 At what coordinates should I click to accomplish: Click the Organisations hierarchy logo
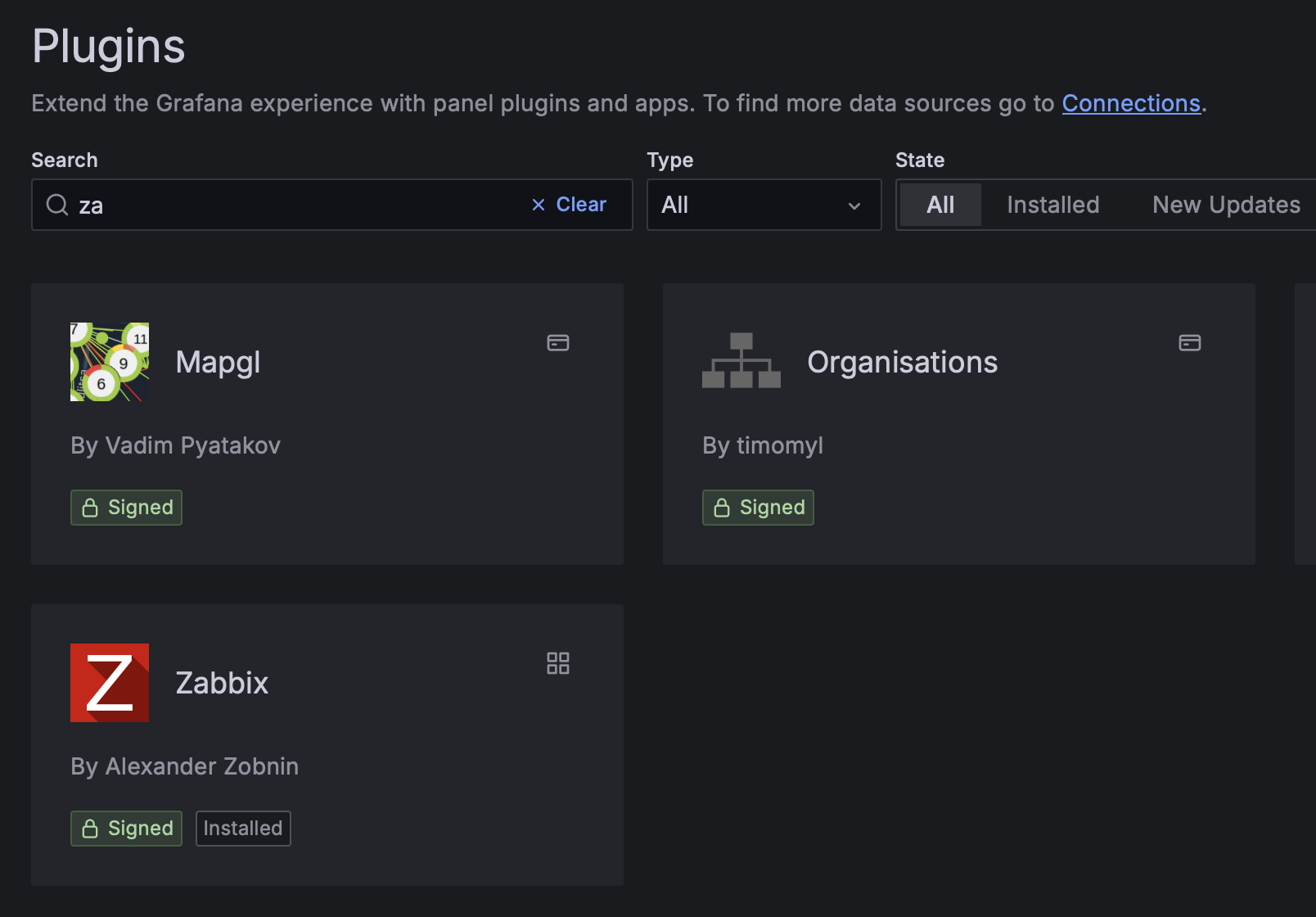[x=741, y=361]
